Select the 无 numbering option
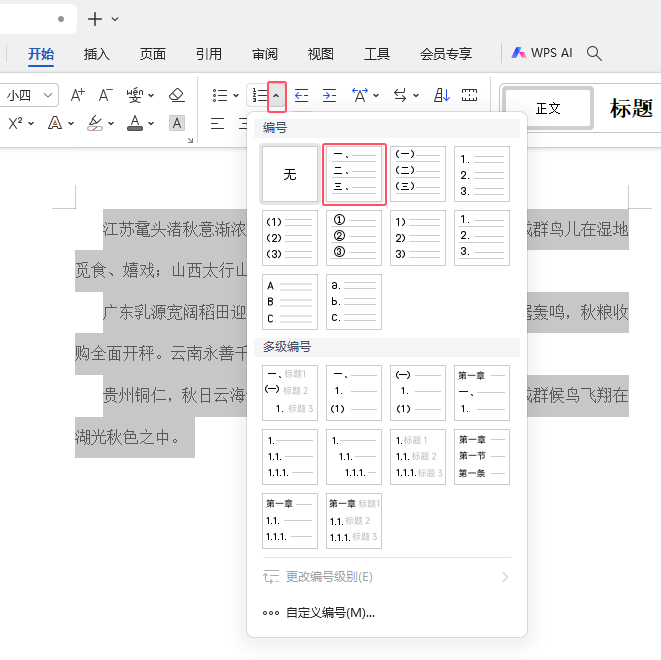This screenshot has width=661, height=660. click(290, 174)
